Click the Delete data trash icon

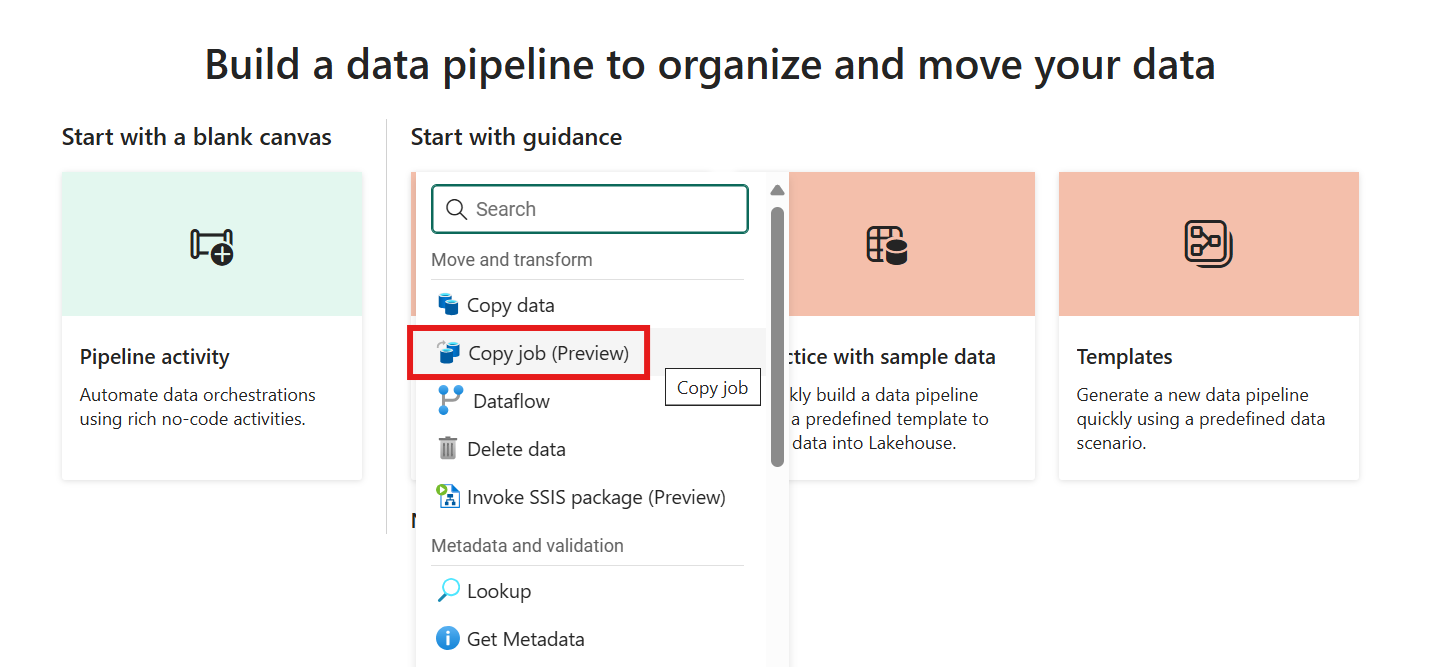(x=448, y=449)
